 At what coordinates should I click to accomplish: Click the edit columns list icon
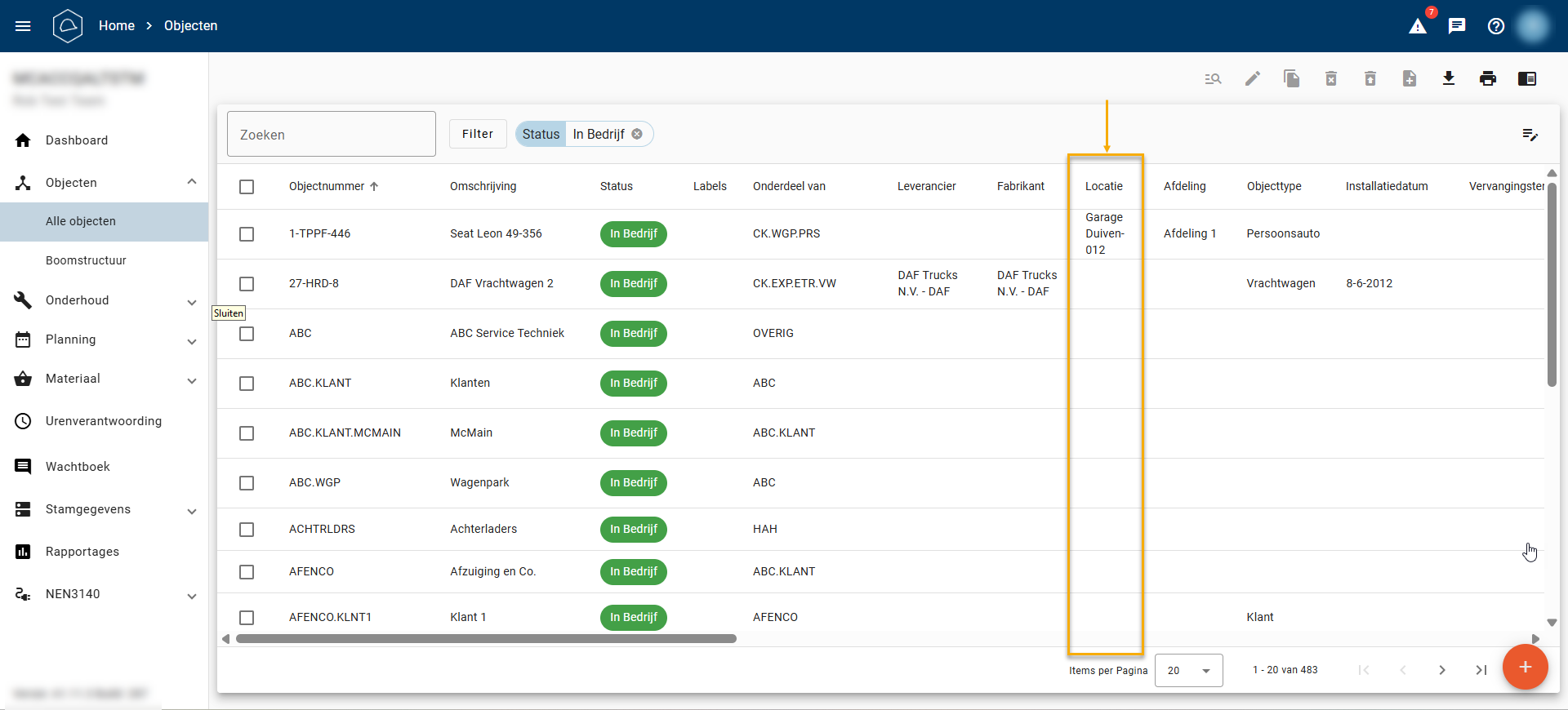click(1530, 135)
